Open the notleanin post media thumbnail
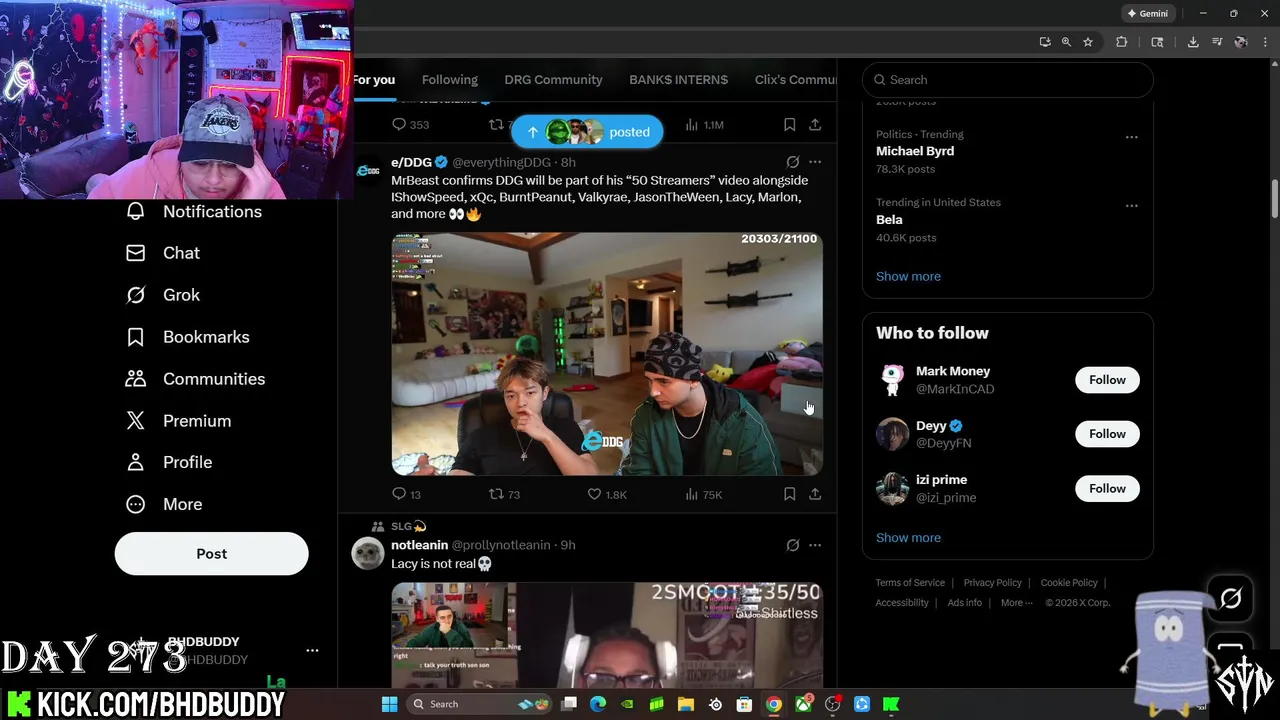Viewport: 1280px width, 720px height. click(607, 635)
